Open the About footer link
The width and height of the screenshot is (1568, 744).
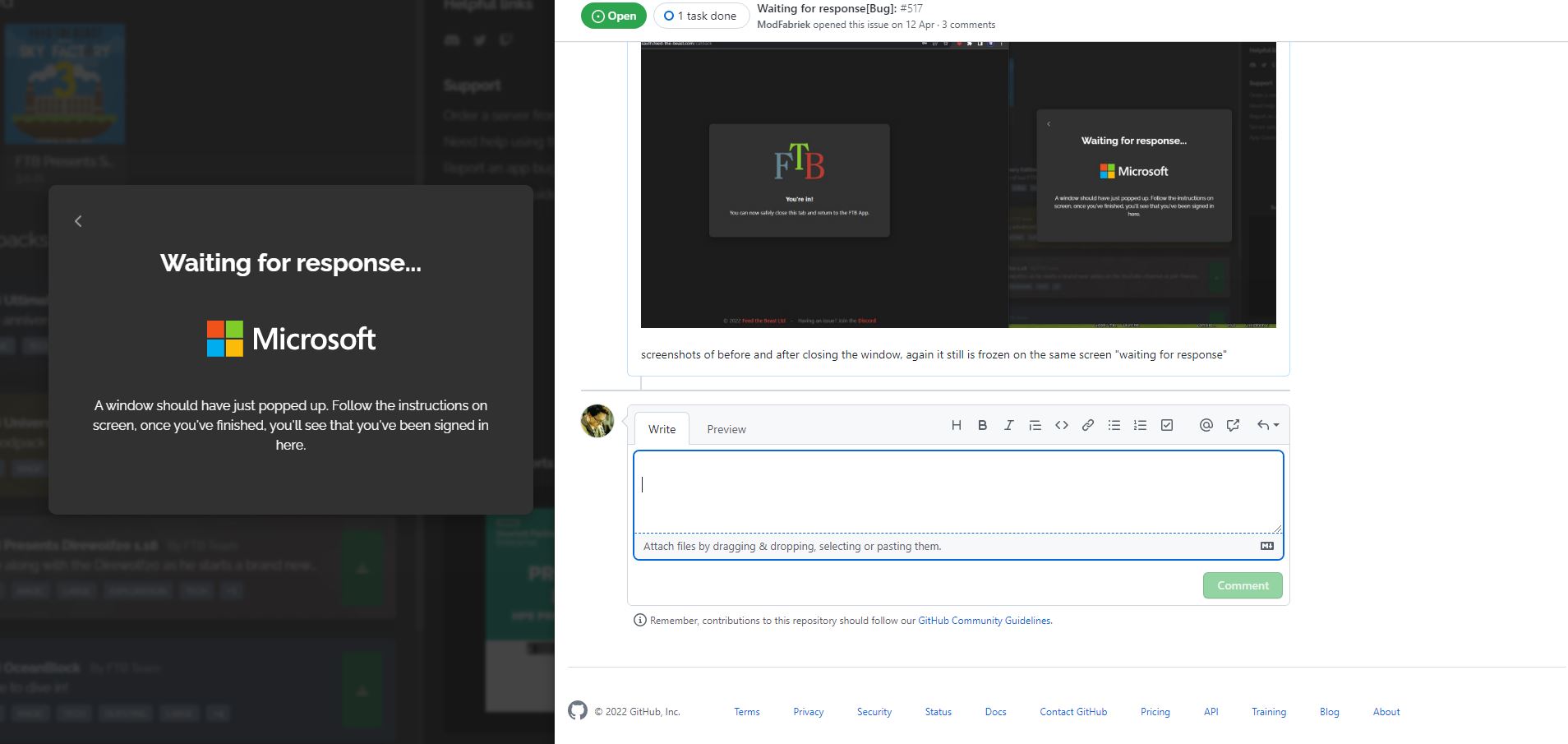1386,712
